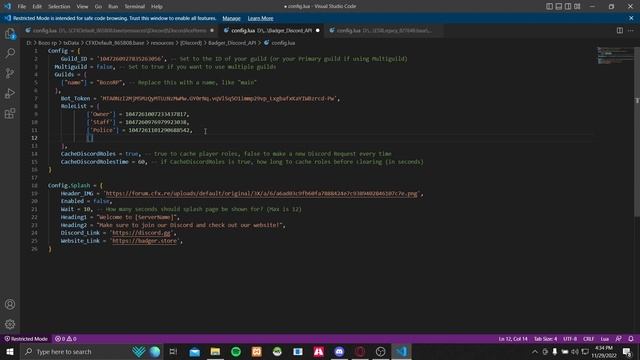
Task: Click 'config.lua' breadcrumb segment
Action: (280, 43)
